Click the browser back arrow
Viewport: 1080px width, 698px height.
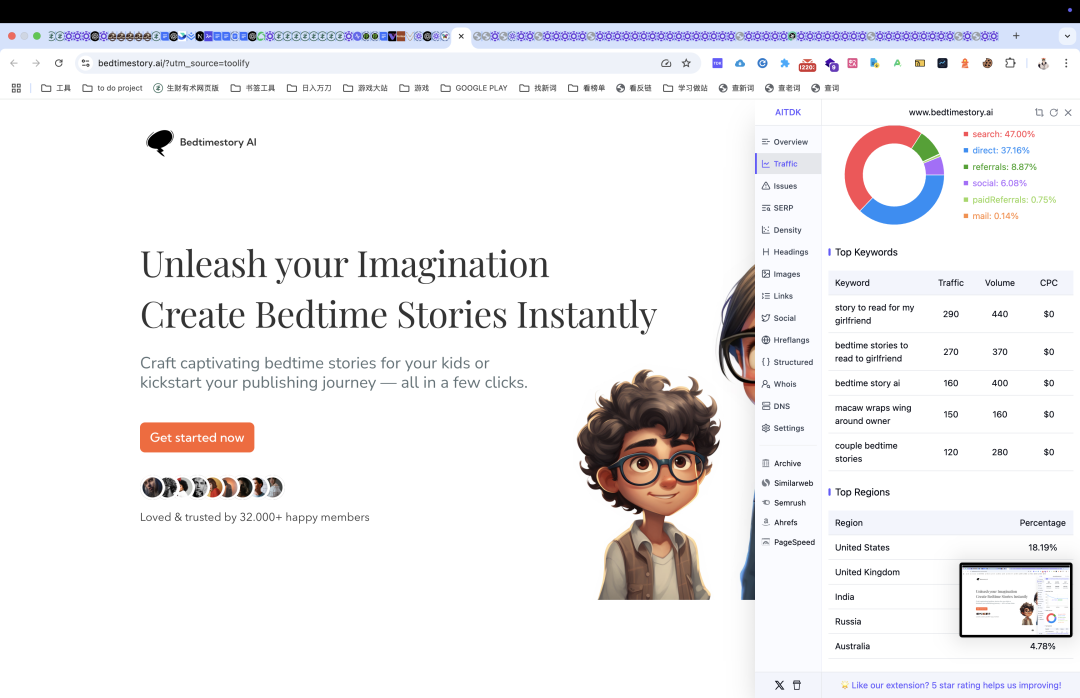[x=14, y=63]
